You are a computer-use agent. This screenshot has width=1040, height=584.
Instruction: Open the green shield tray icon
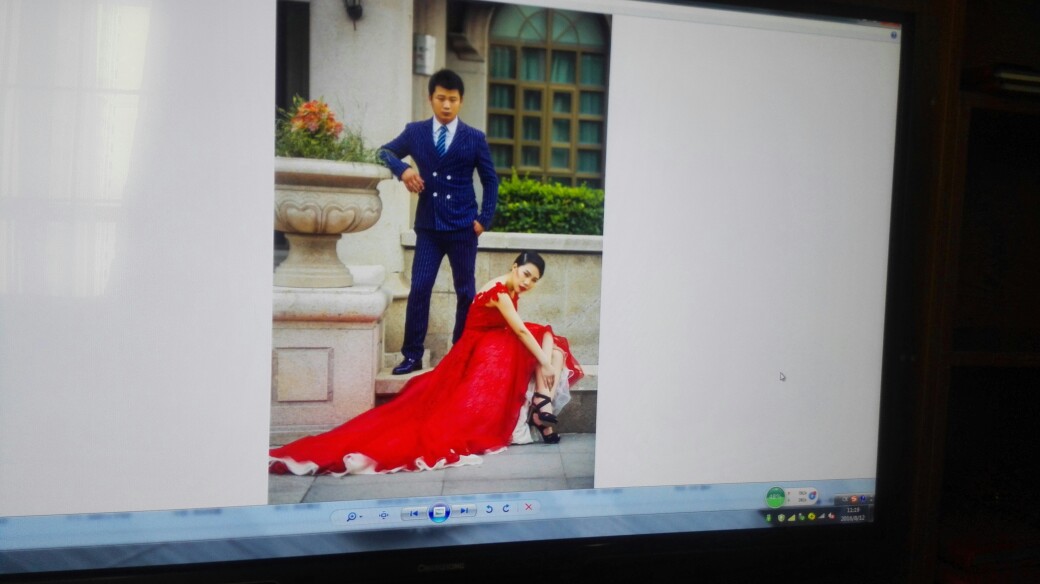point(781,518)
